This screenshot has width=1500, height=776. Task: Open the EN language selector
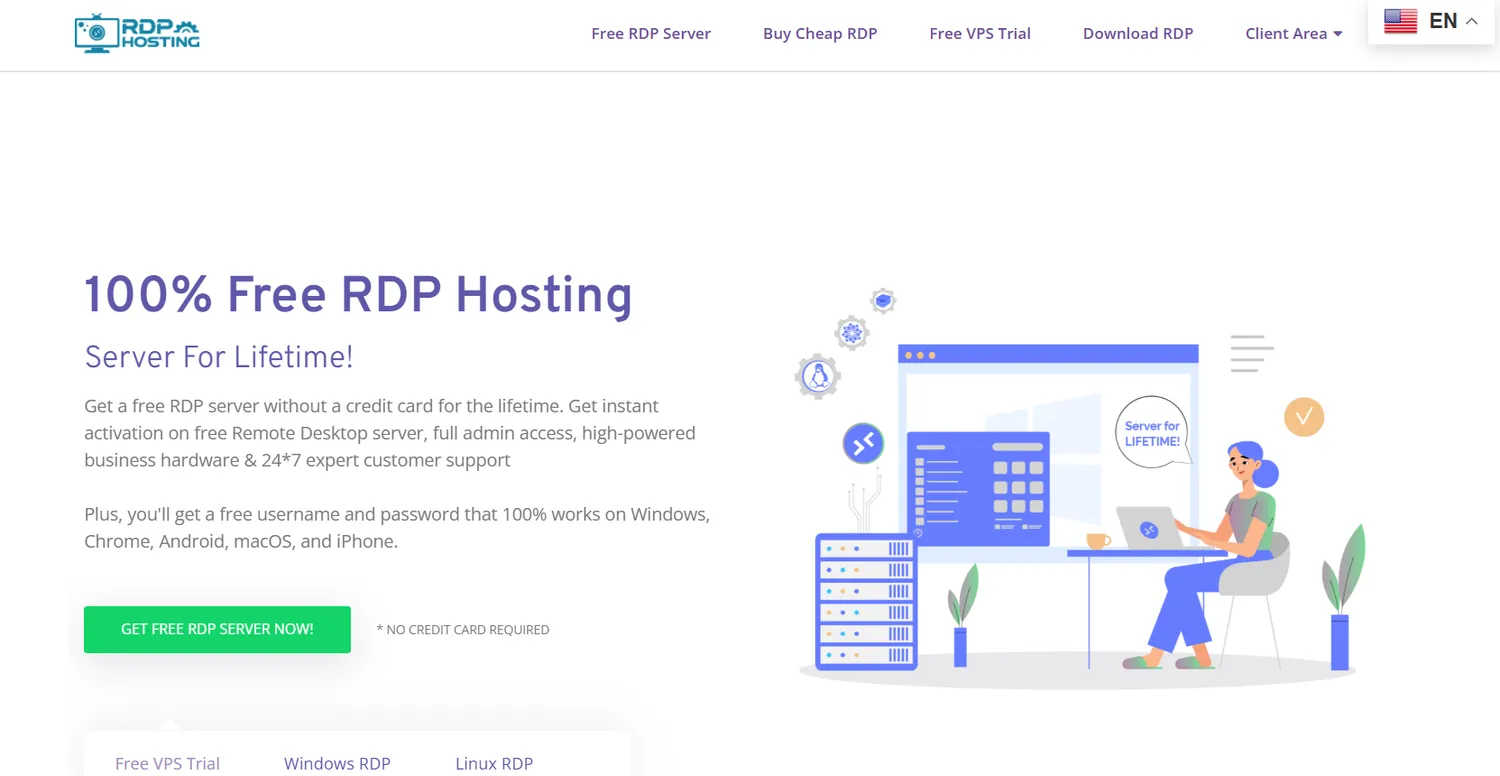(x=1431, y=21)
